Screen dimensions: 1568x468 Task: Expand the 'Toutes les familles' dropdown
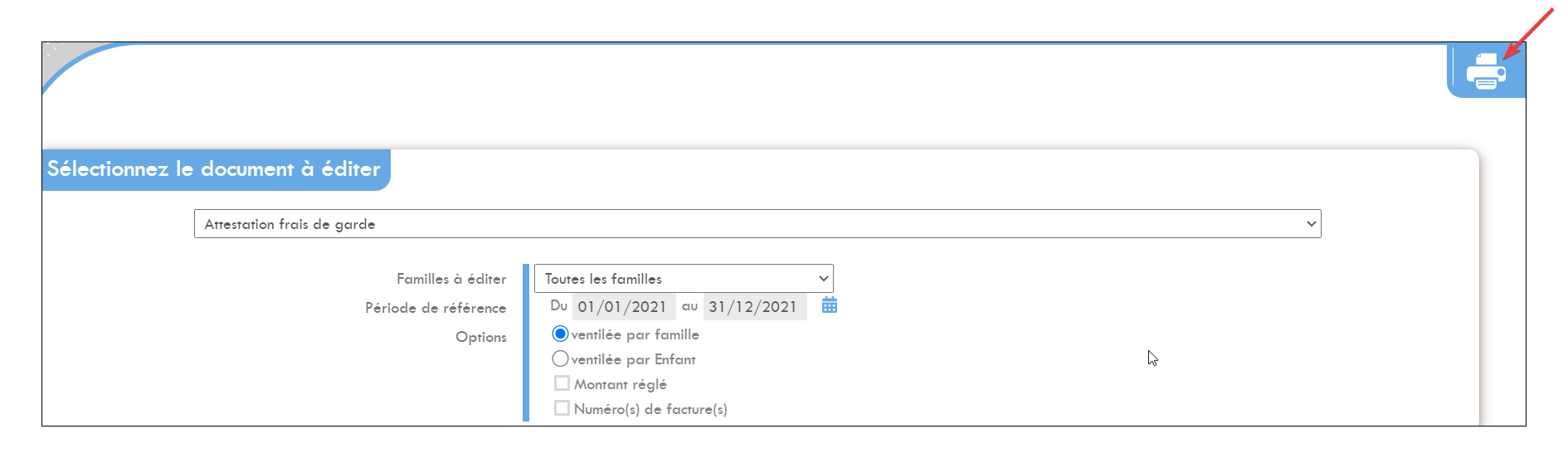click(684, 279)
